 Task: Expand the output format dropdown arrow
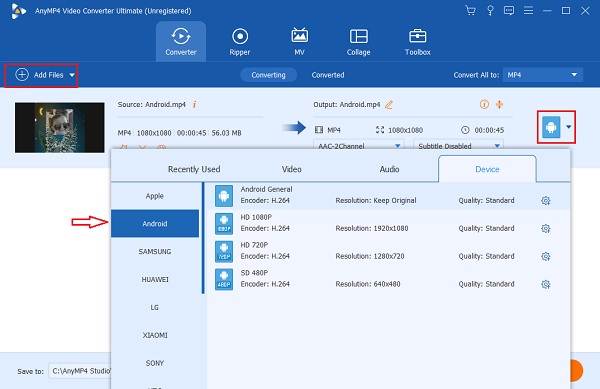click(x=569, y=127)
